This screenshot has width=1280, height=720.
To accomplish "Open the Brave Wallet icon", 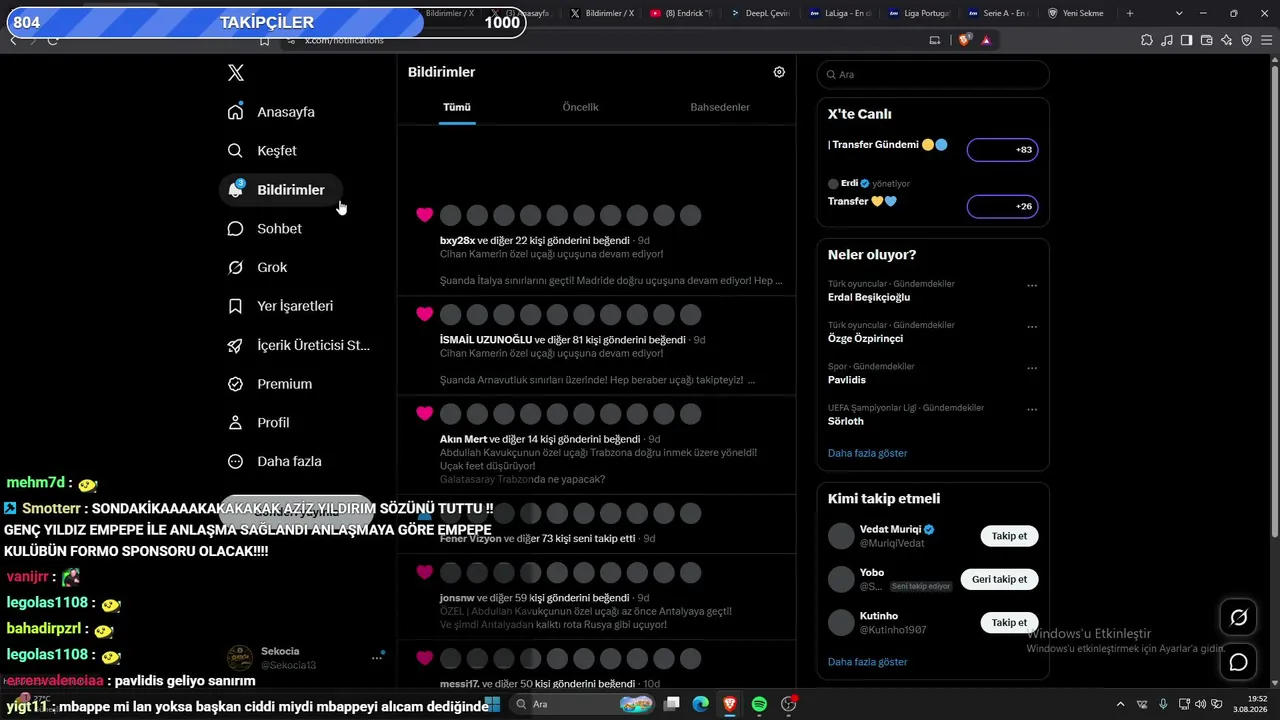I will tap(1206, 40).
